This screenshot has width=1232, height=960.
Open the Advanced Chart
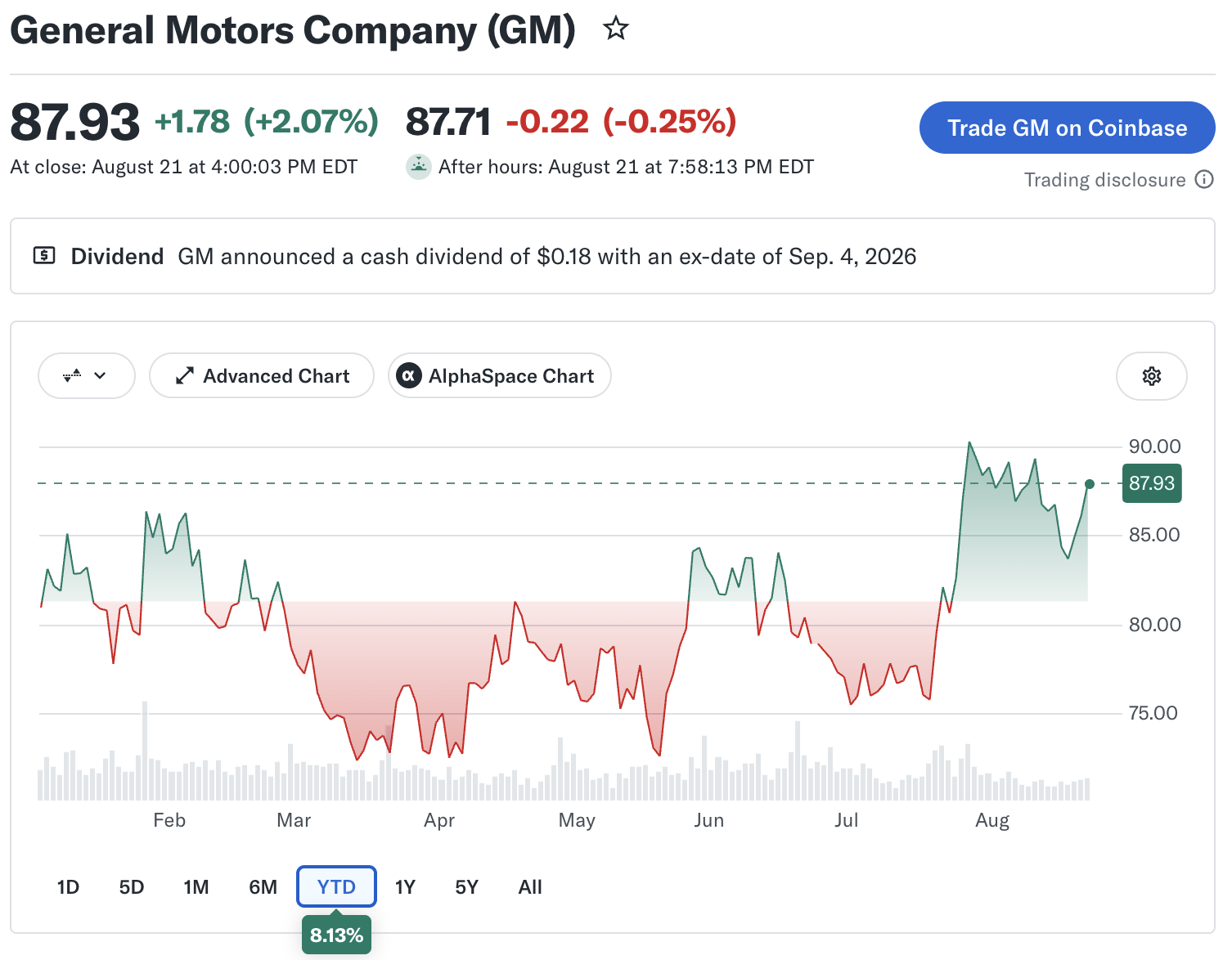262,376
